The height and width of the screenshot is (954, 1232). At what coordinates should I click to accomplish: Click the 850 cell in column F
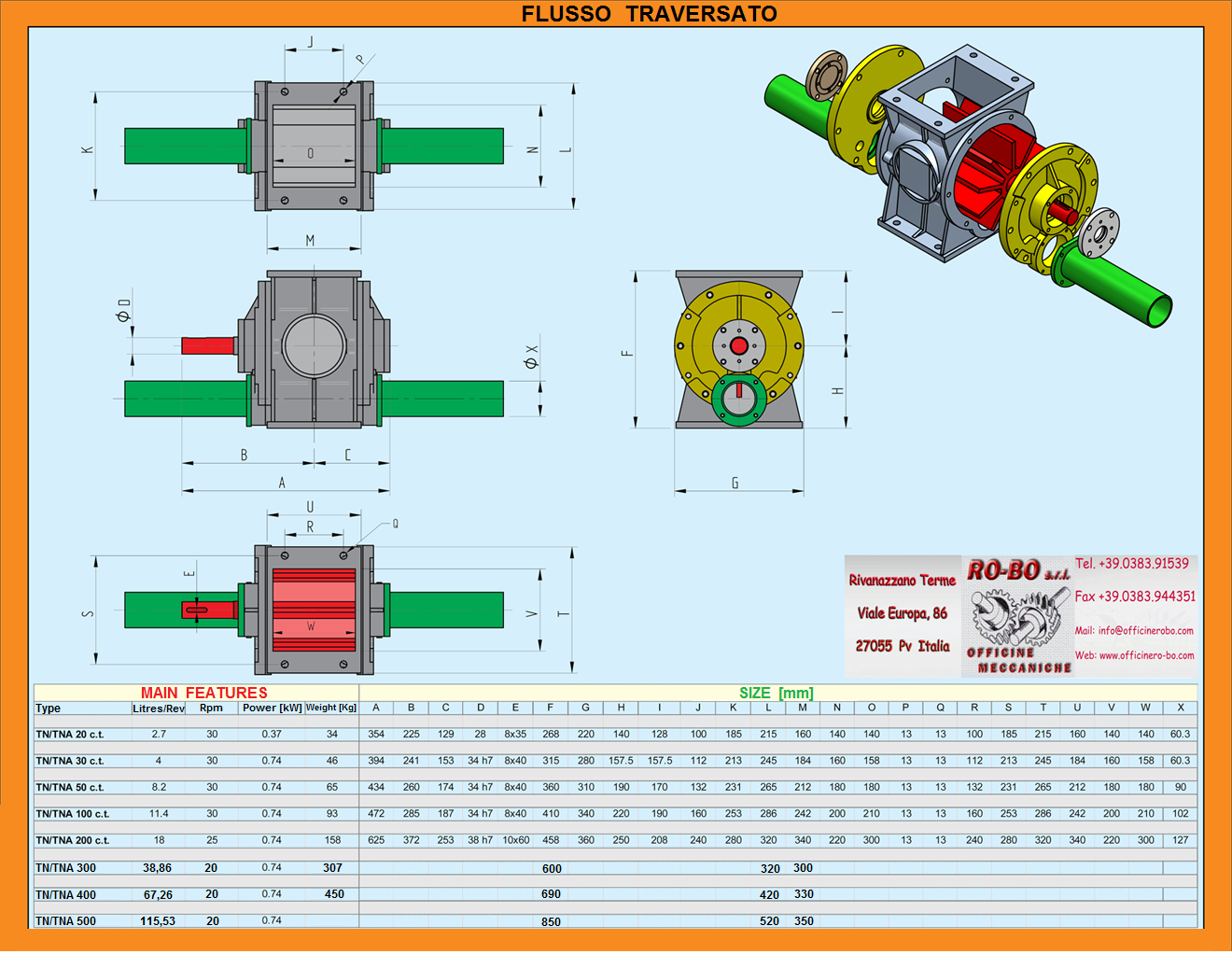tap(551, 922)
